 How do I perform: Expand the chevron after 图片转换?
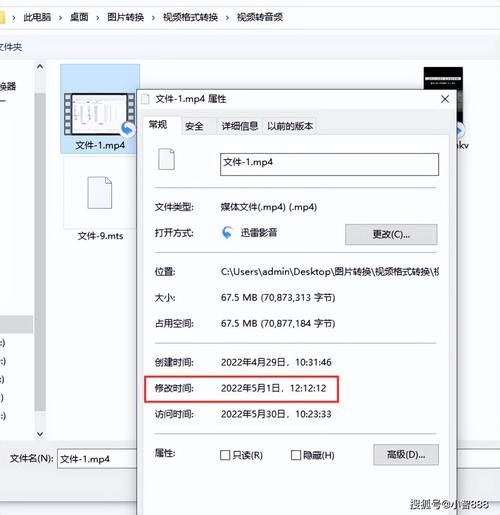click(153, 18)
